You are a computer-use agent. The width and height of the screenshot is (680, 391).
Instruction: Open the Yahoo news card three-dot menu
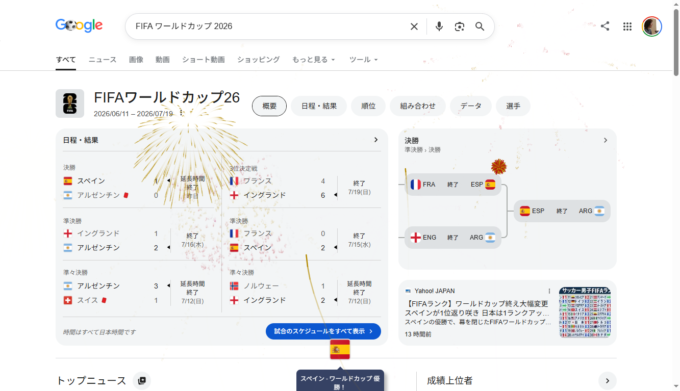(x=549, y=291)
